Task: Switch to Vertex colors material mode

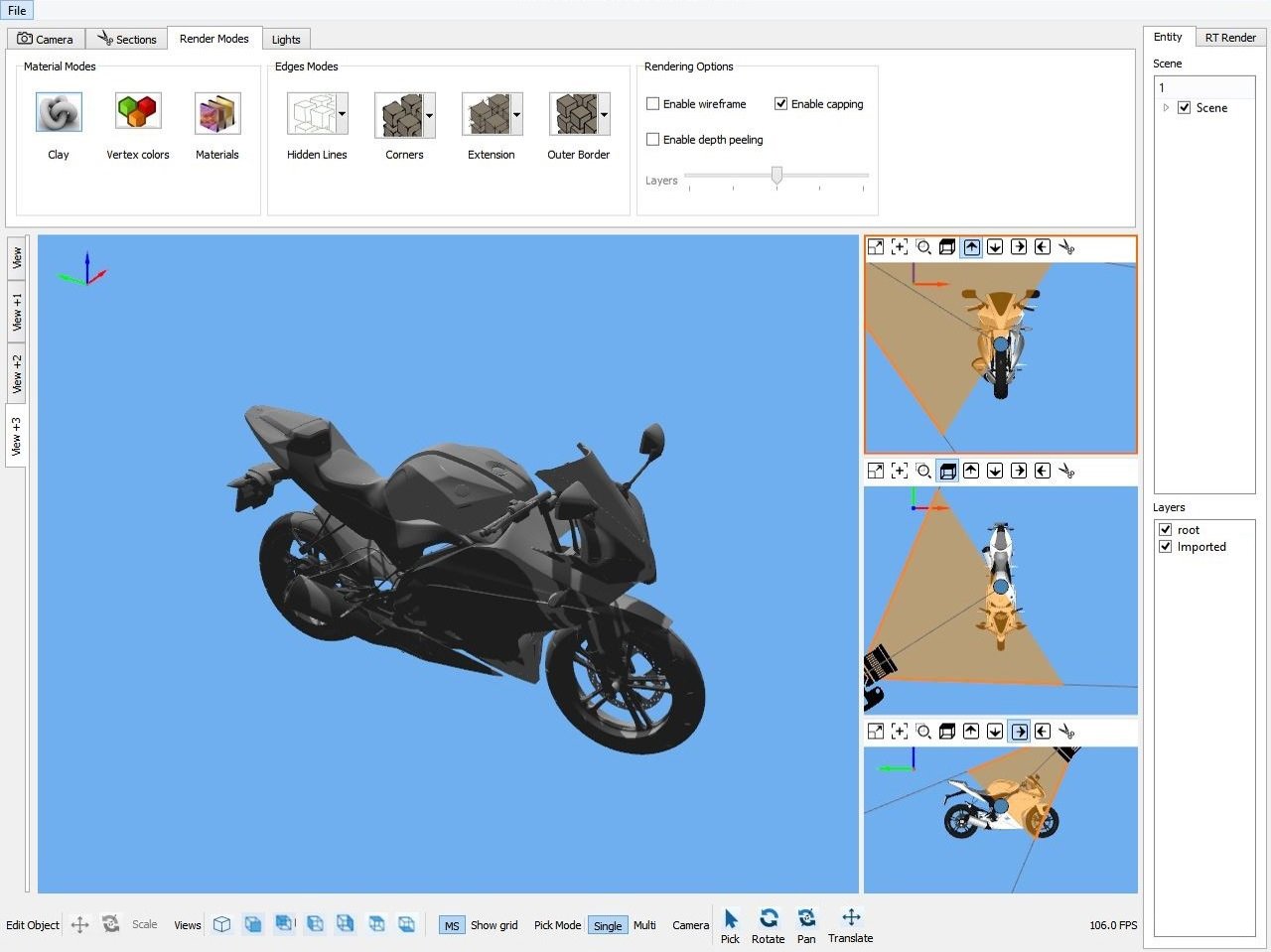Action: click(137, 111)
